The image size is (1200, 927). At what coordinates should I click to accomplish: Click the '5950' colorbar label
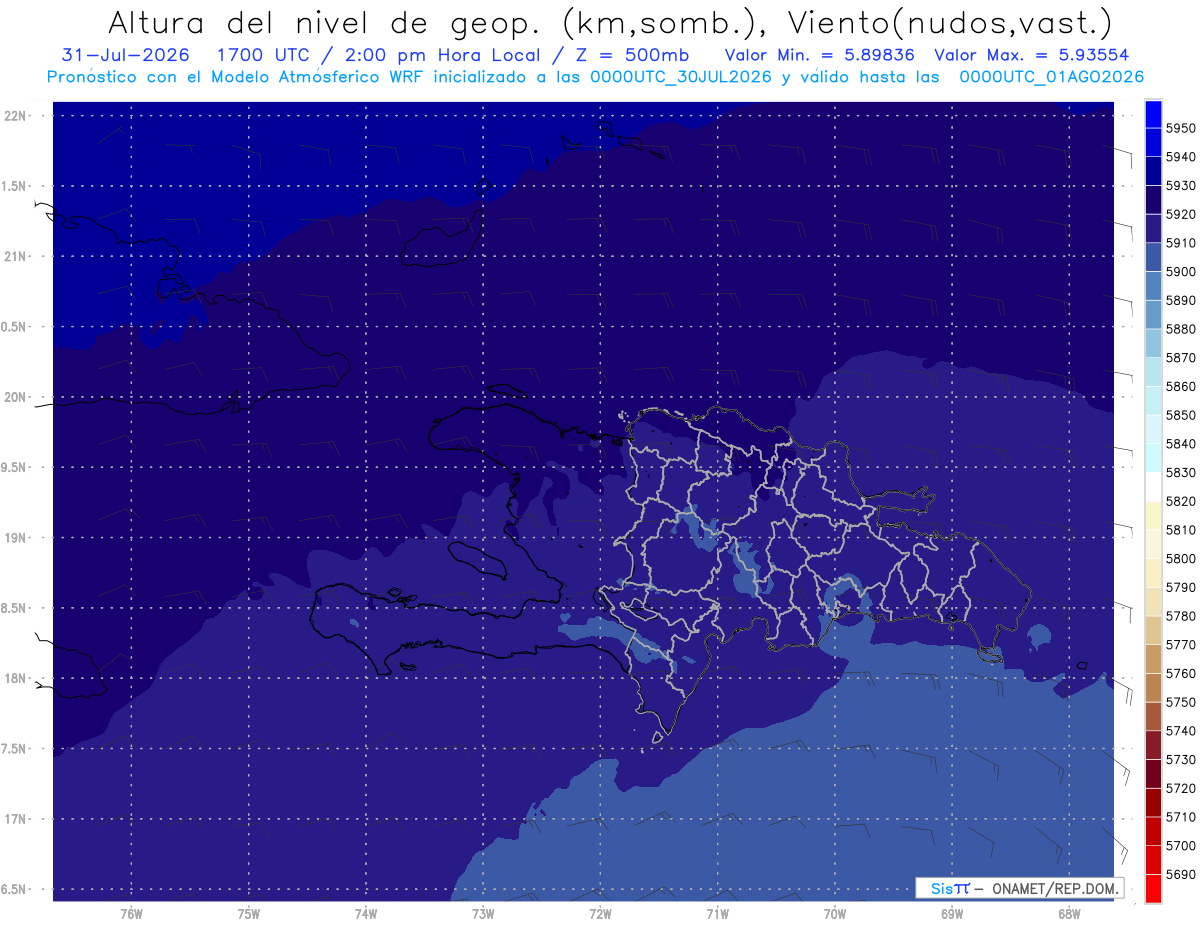(x=1181, y=128)
